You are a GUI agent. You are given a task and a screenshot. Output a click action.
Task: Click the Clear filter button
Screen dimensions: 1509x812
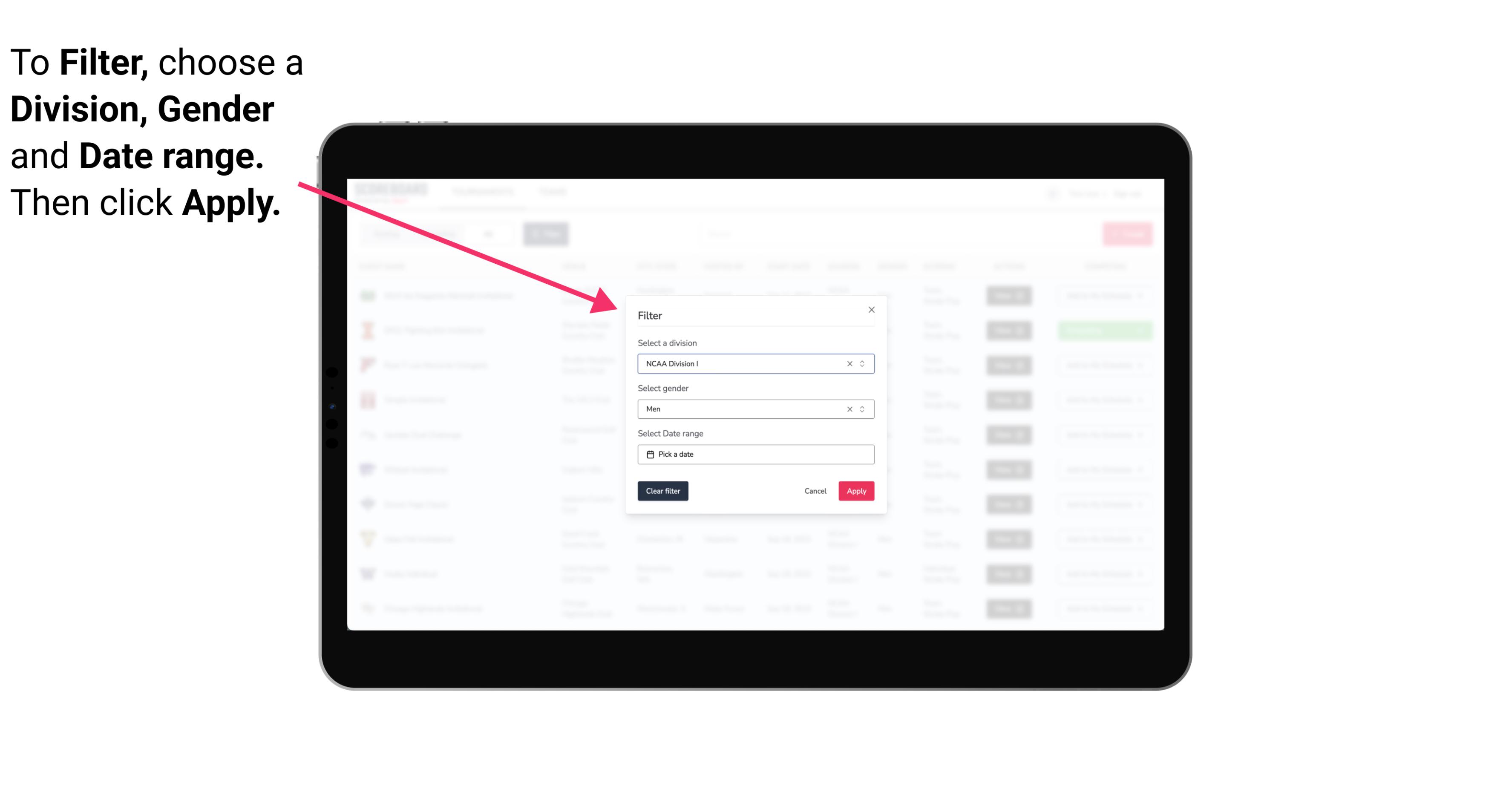pyautogui.click(x=662, y=491)
